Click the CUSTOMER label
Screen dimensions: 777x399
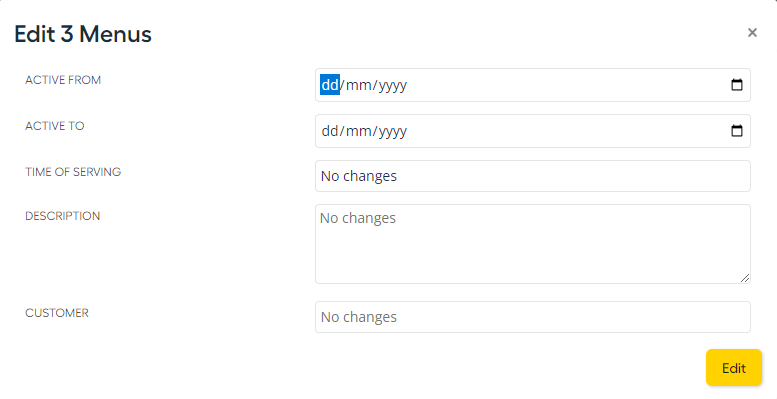(57, 313)
